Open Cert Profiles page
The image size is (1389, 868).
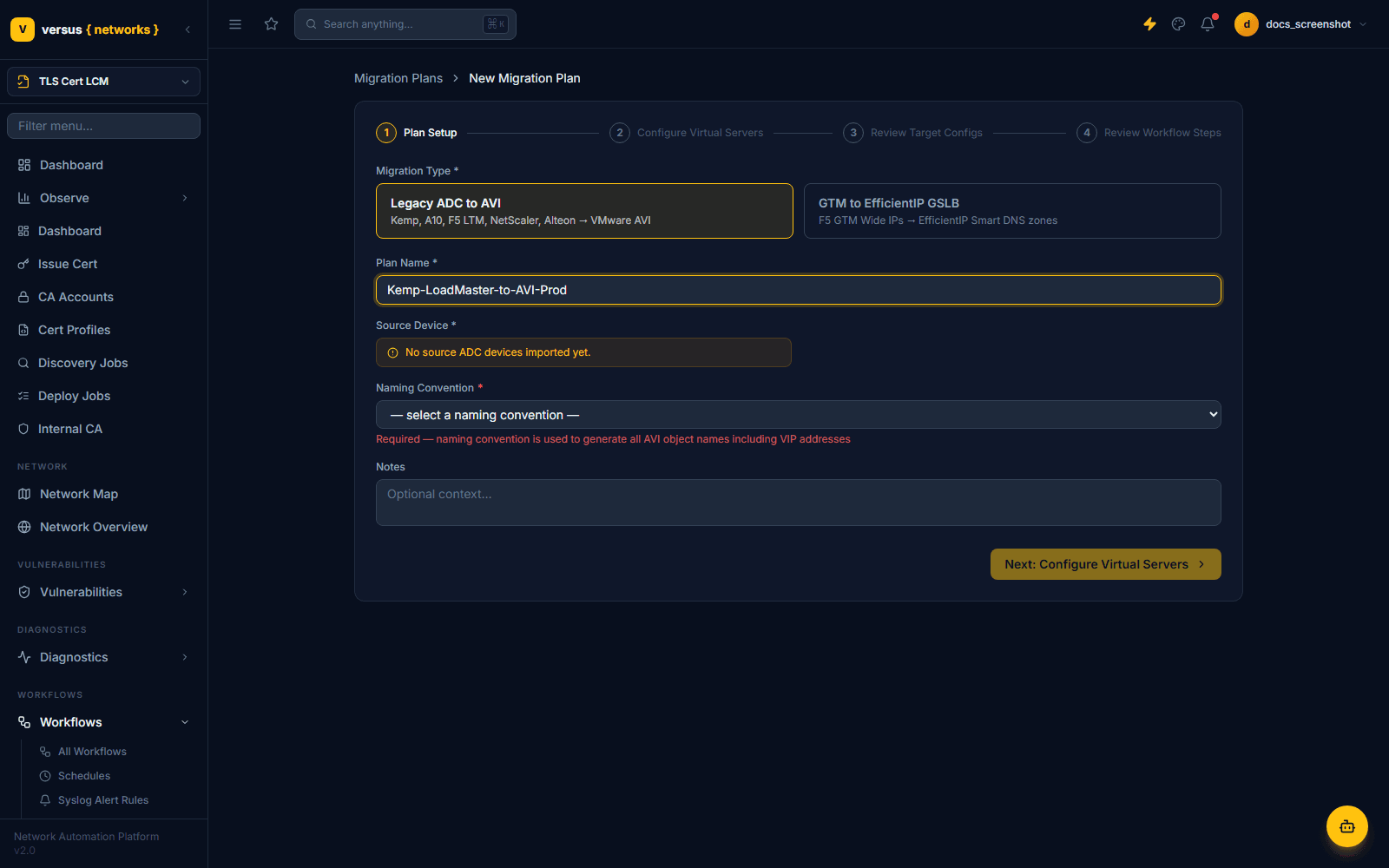tap(103, 330)
